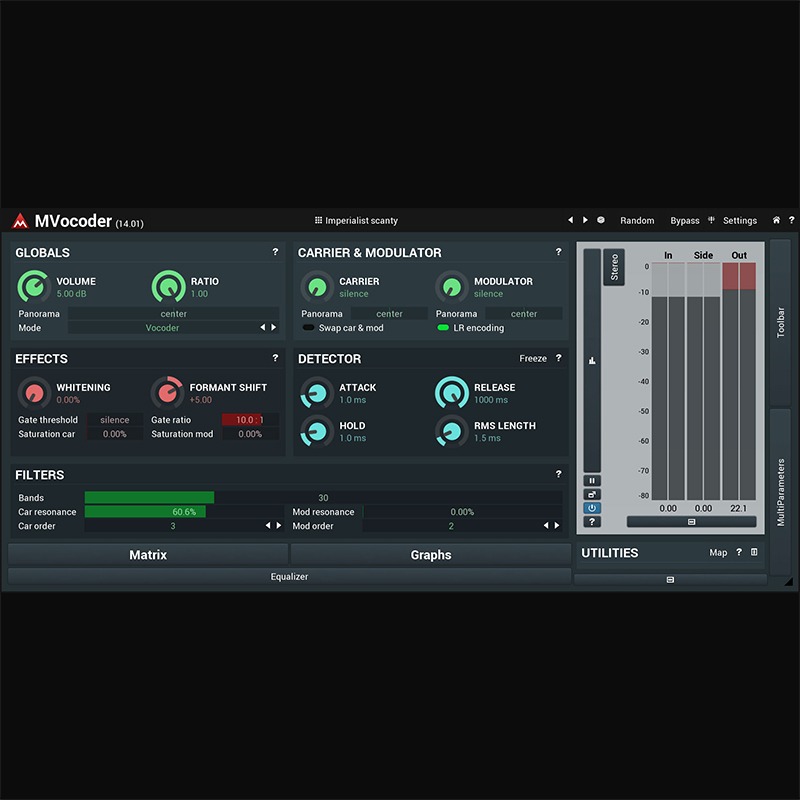800x800 pixels.
Task: Open the Matrix tab
Action: (x=148, y=555)
